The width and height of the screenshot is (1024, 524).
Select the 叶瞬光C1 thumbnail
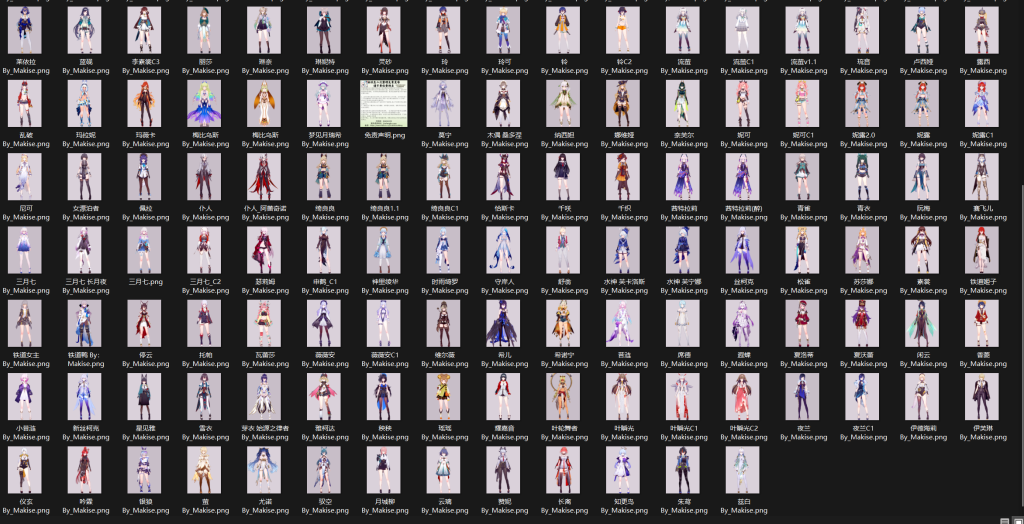[682, 397]
